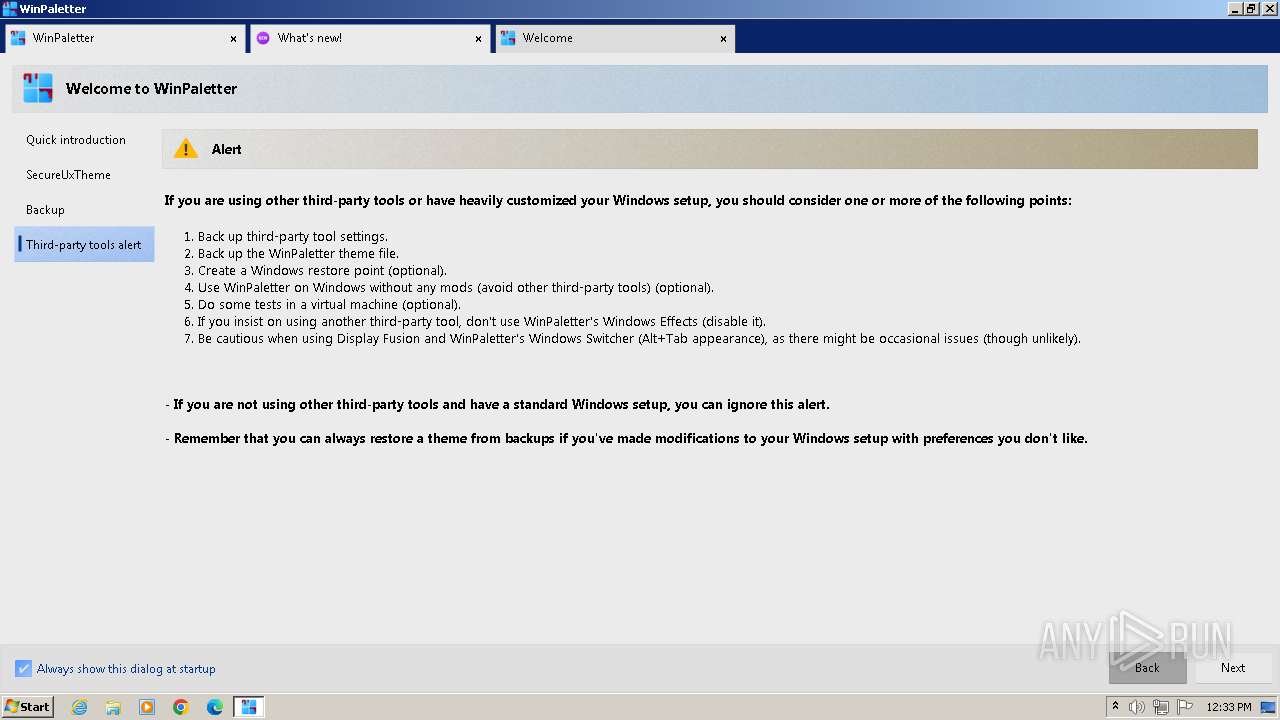Launch Microsoft Edge from taskbar
This screenshot has height=720, width=1280.
[215, 707]
